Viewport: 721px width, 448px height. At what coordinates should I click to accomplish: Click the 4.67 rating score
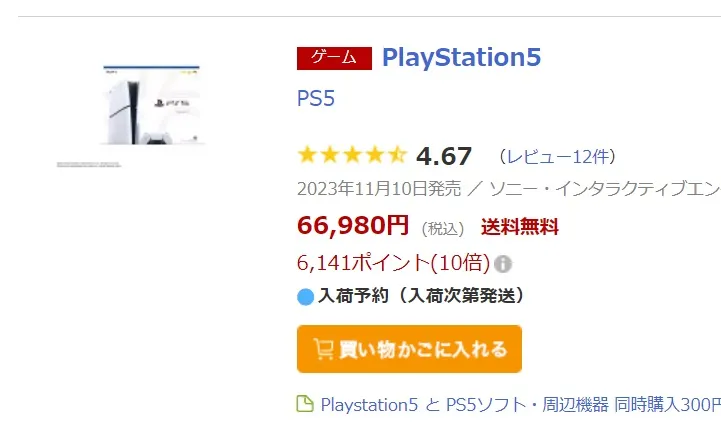pyautogui.click(x=444, y=156)
